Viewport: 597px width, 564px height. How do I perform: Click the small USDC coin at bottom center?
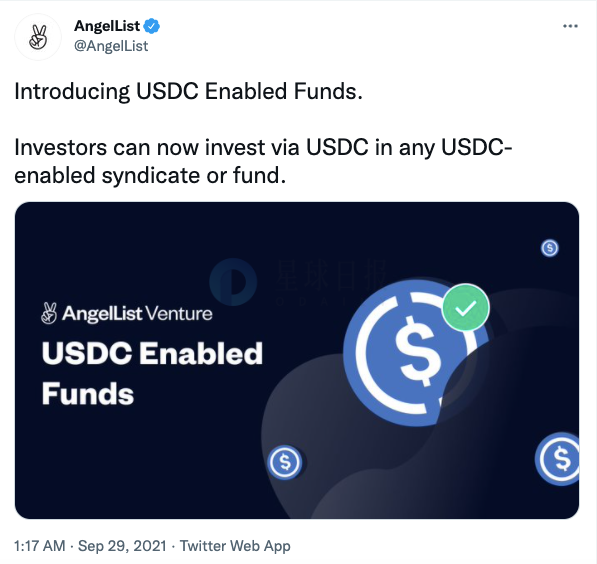point(285,462)
